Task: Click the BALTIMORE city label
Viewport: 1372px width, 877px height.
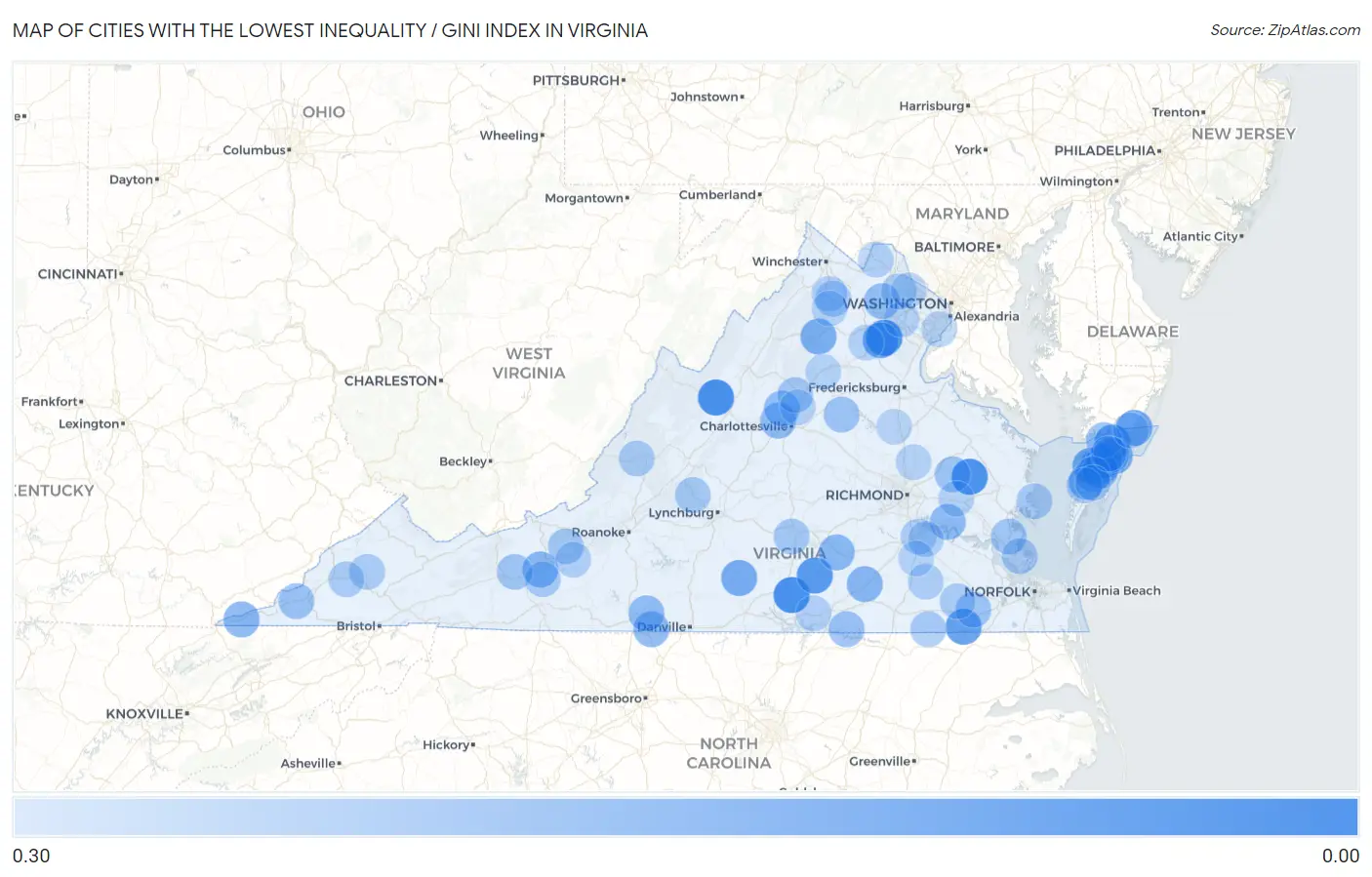Action: coord(954,247)
